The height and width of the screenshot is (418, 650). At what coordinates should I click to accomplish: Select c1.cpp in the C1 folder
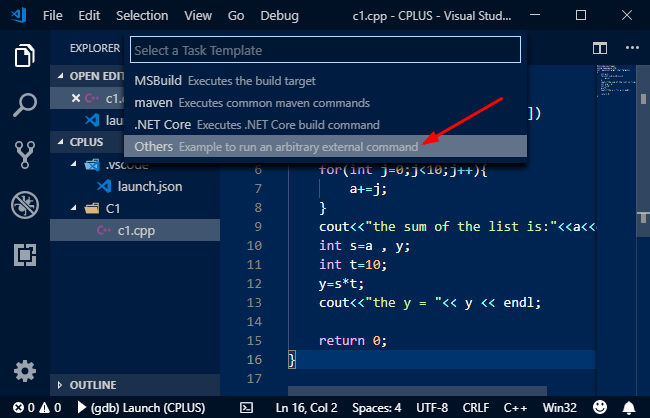pos(135,230)
